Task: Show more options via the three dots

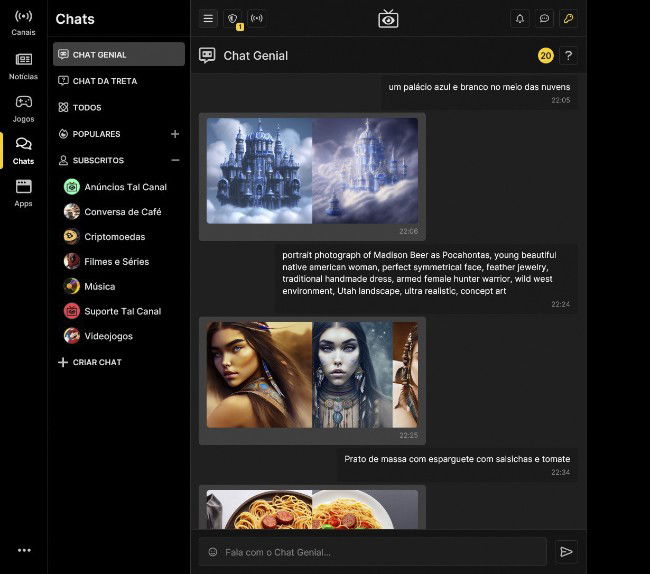Action: [24, 549]
